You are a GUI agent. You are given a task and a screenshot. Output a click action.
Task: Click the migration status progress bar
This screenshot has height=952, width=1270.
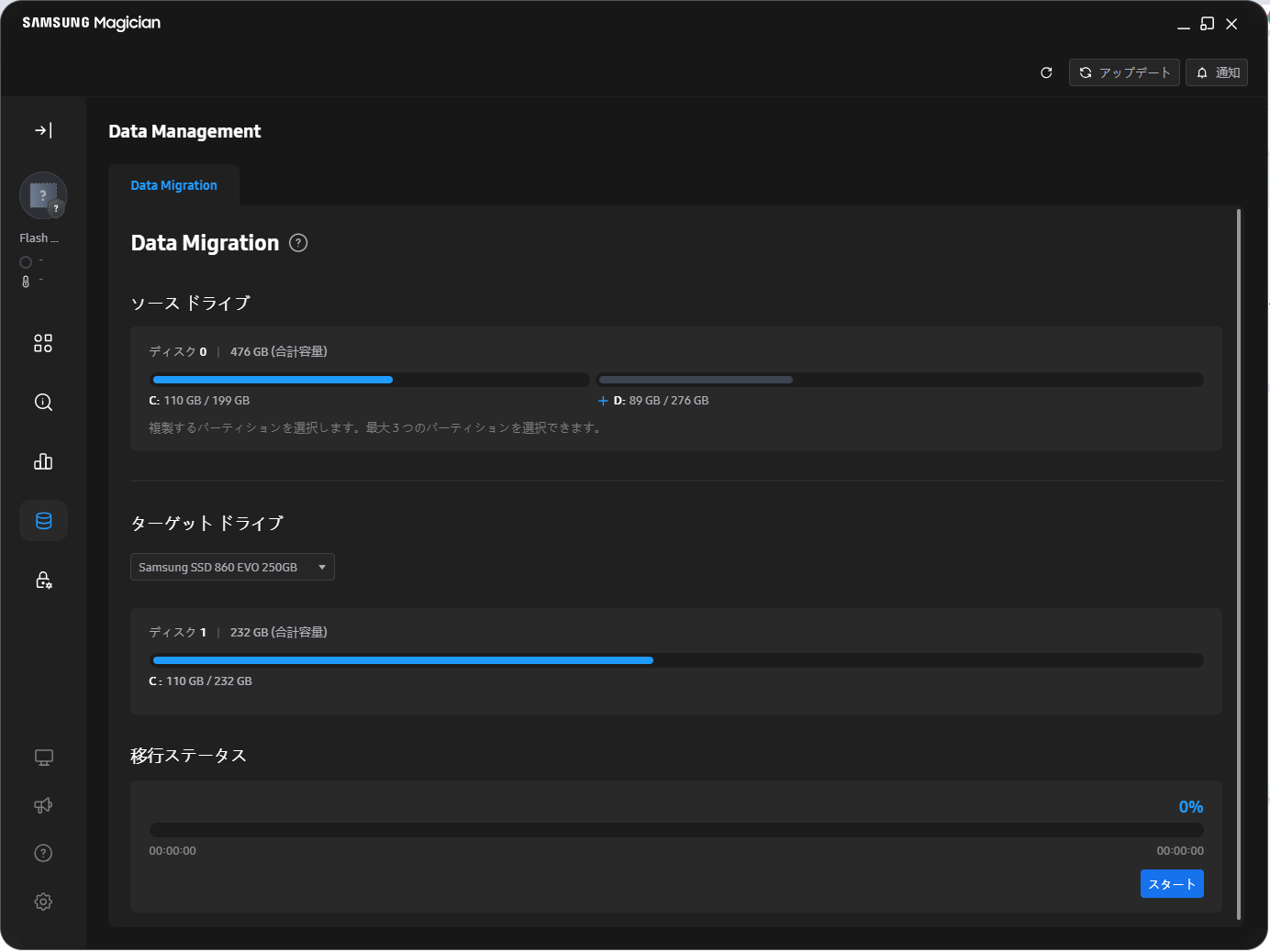(676, 830)
